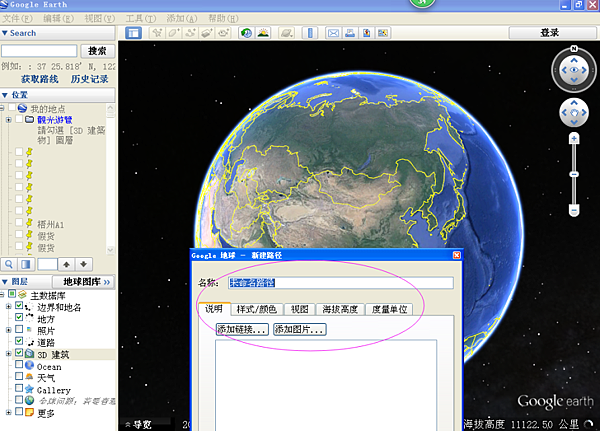
Task: Move item up arrow in places panel
Action: point(67,264)
